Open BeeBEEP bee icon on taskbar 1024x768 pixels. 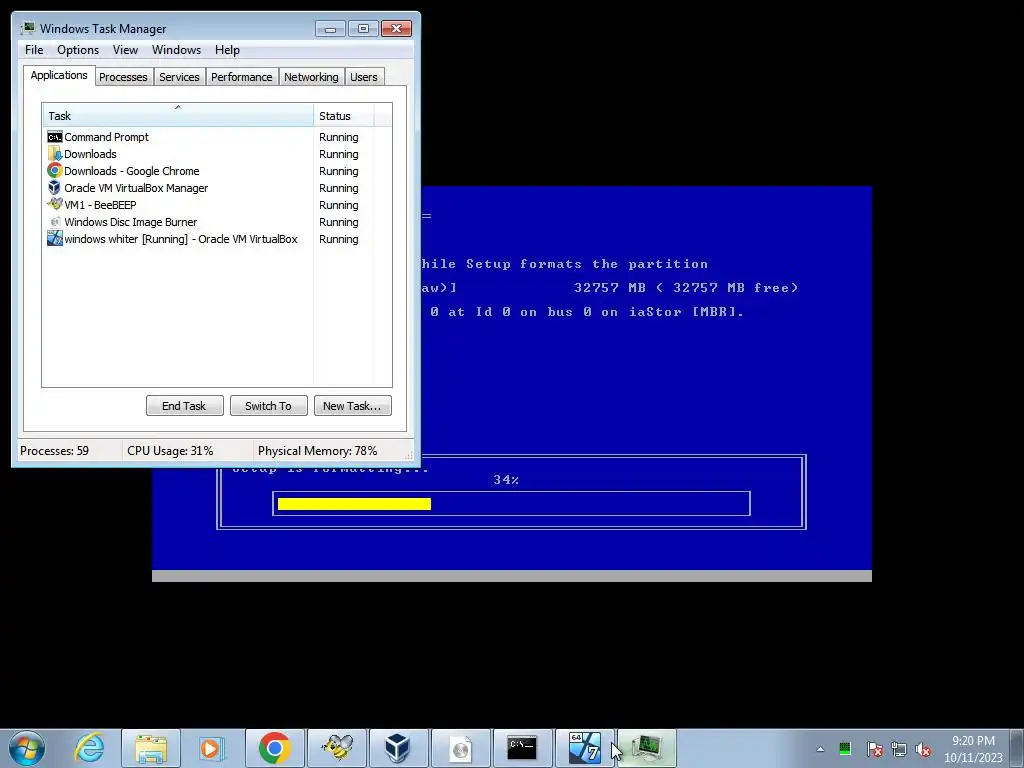tap(337, 748)
